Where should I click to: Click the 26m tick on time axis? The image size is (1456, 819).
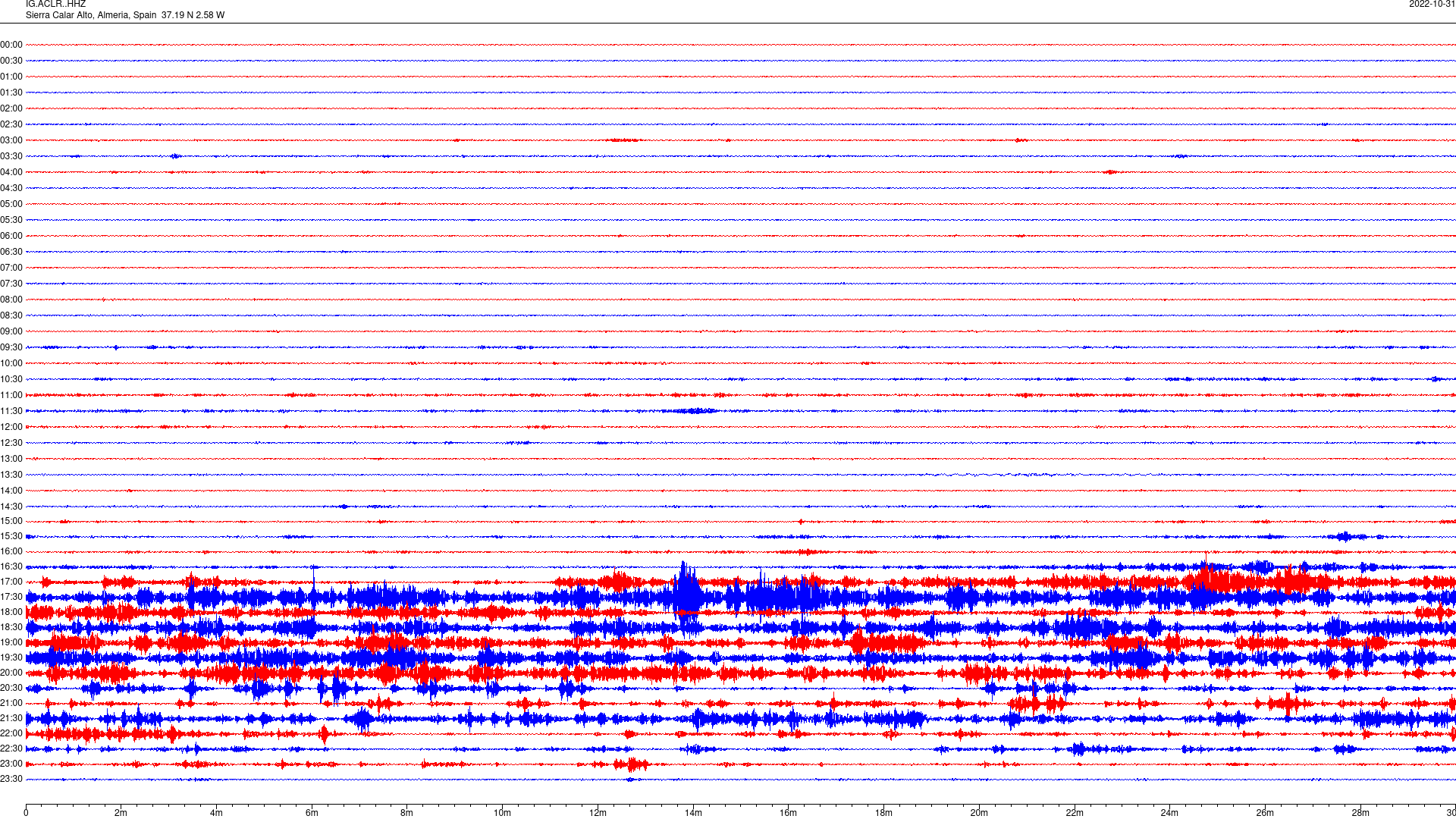point(1265,813)
